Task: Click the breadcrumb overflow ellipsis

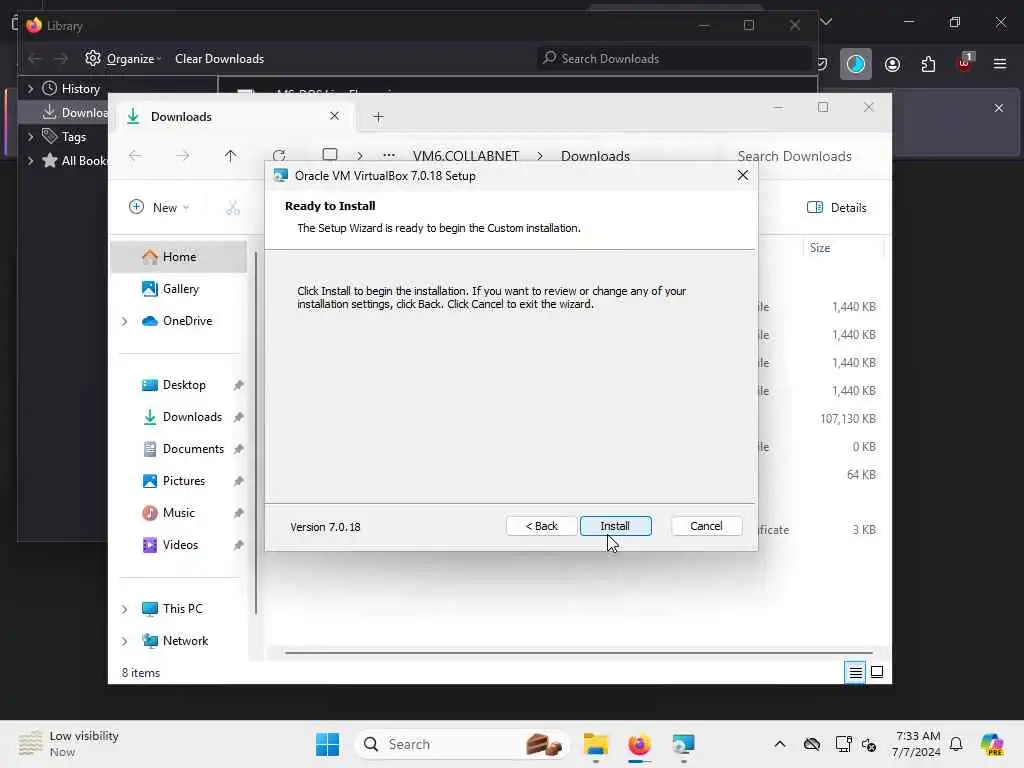Action: (389, 155)
